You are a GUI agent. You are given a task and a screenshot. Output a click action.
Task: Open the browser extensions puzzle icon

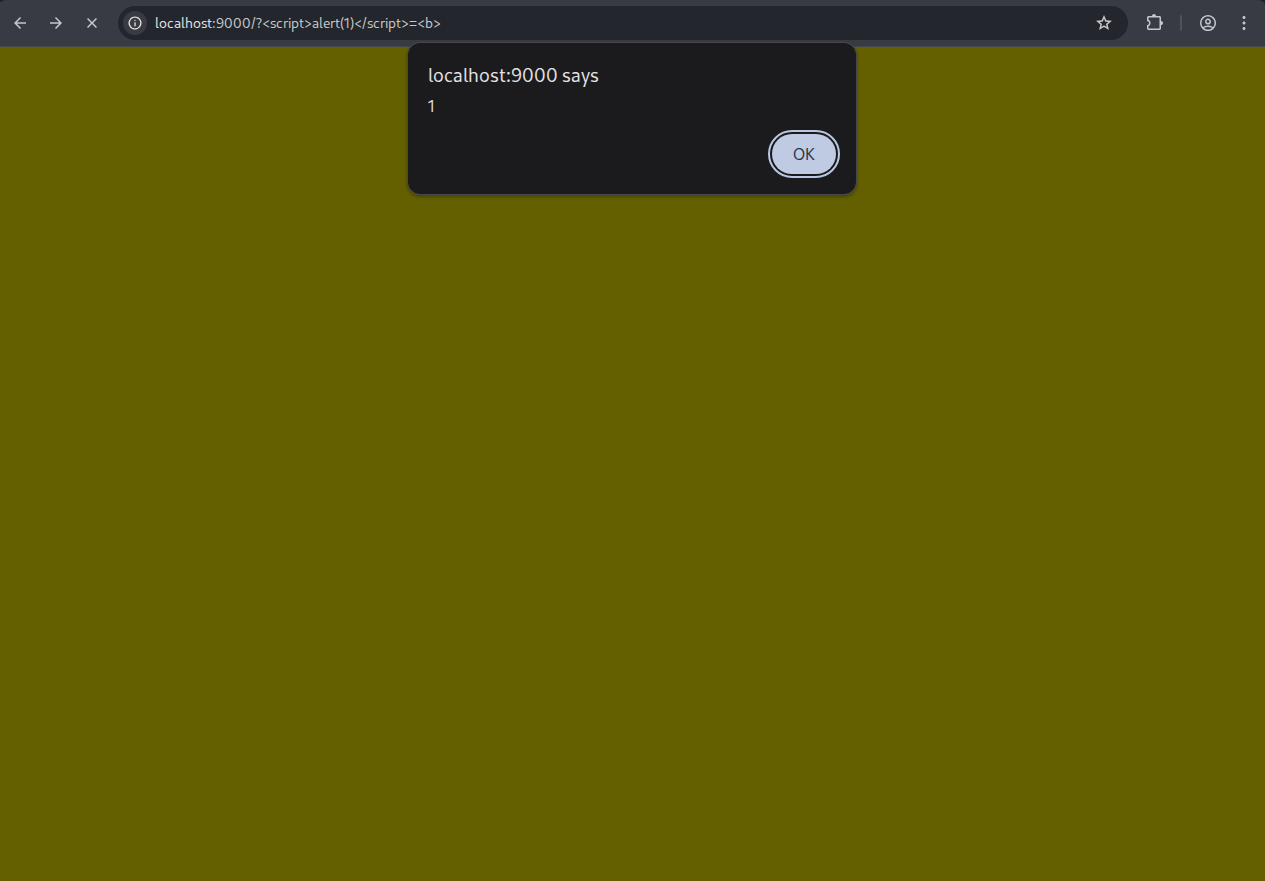pyautogui.click(x=1154, y=22)
